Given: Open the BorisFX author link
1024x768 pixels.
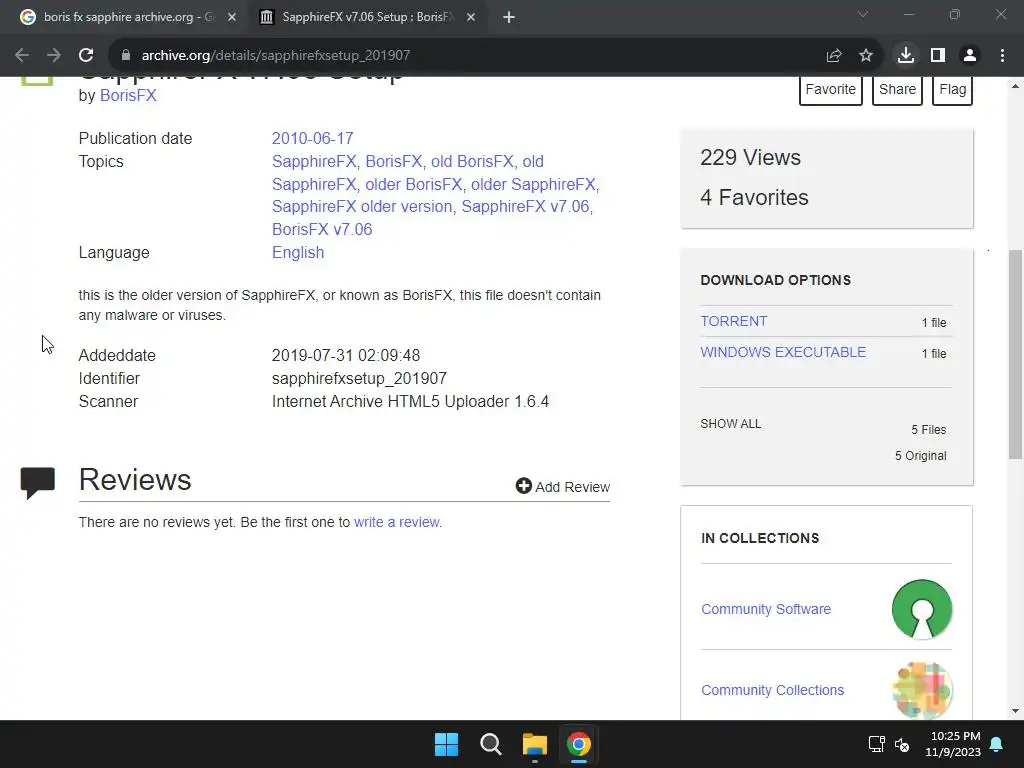Looking at the screenshot, I should coord(128,95).
